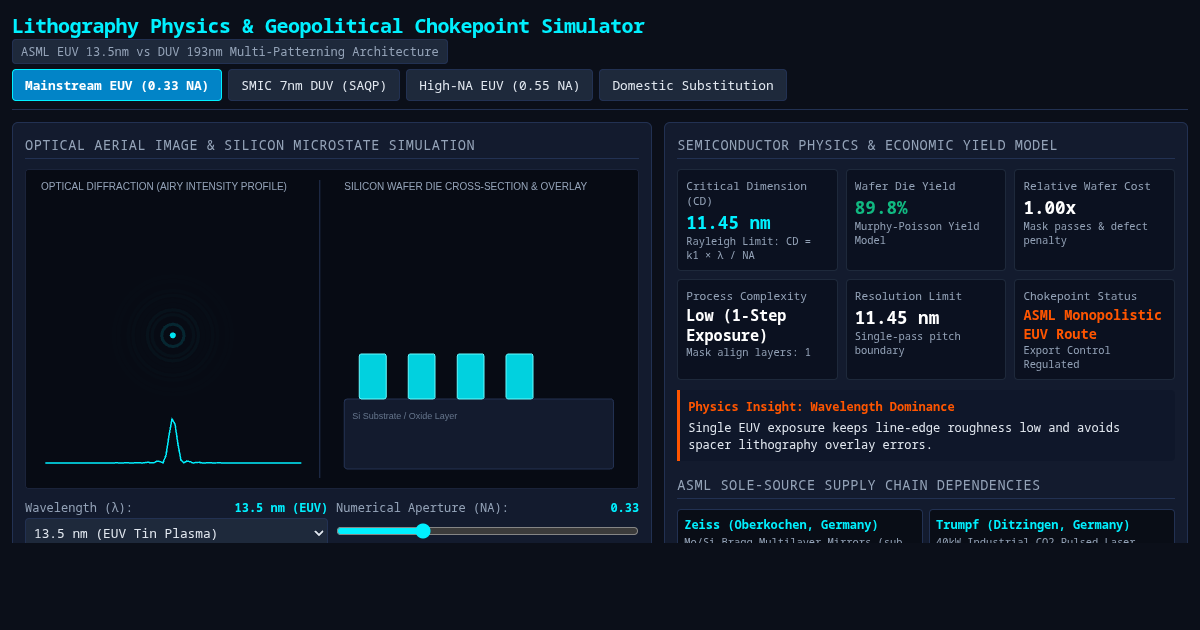1200x630 pixels.
Task: Click the Semiconductor Physics & Economic Yield heading
Action: pos(867,145)
